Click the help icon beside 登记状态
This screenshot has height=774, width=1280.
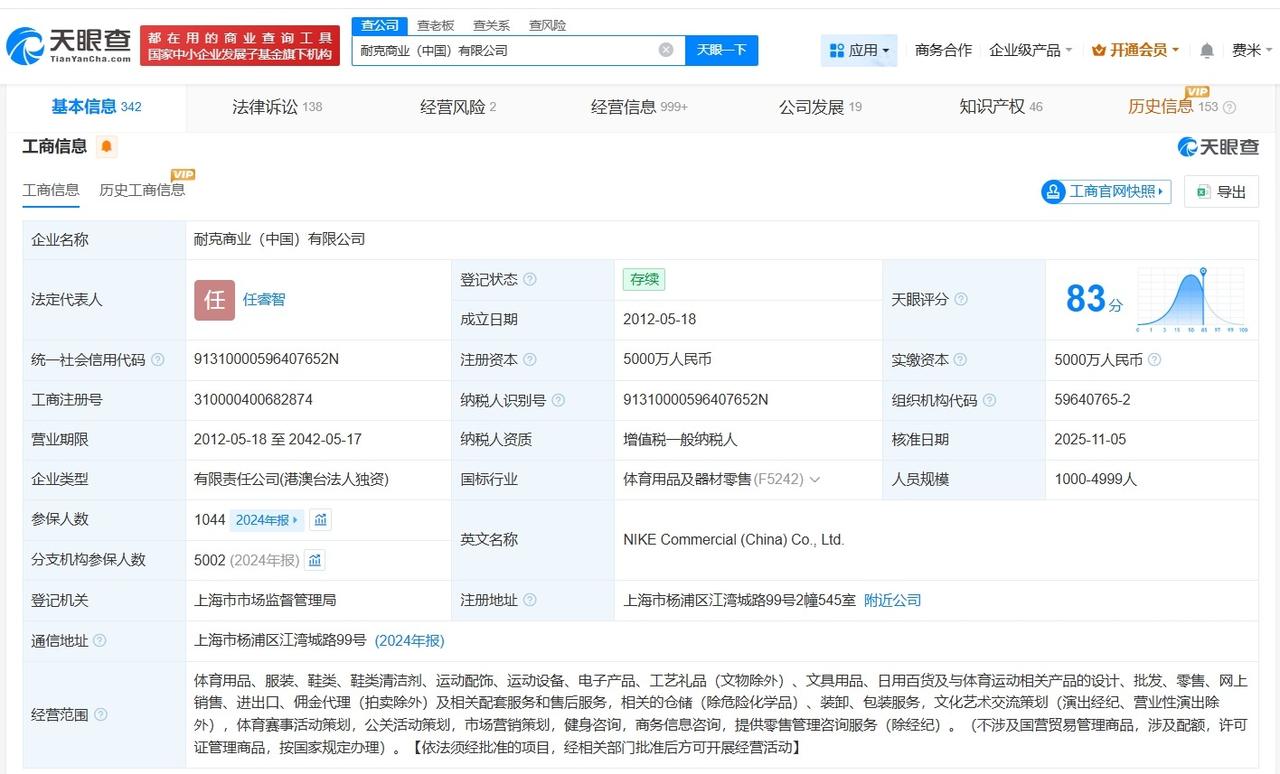click(x=530, y=280)
